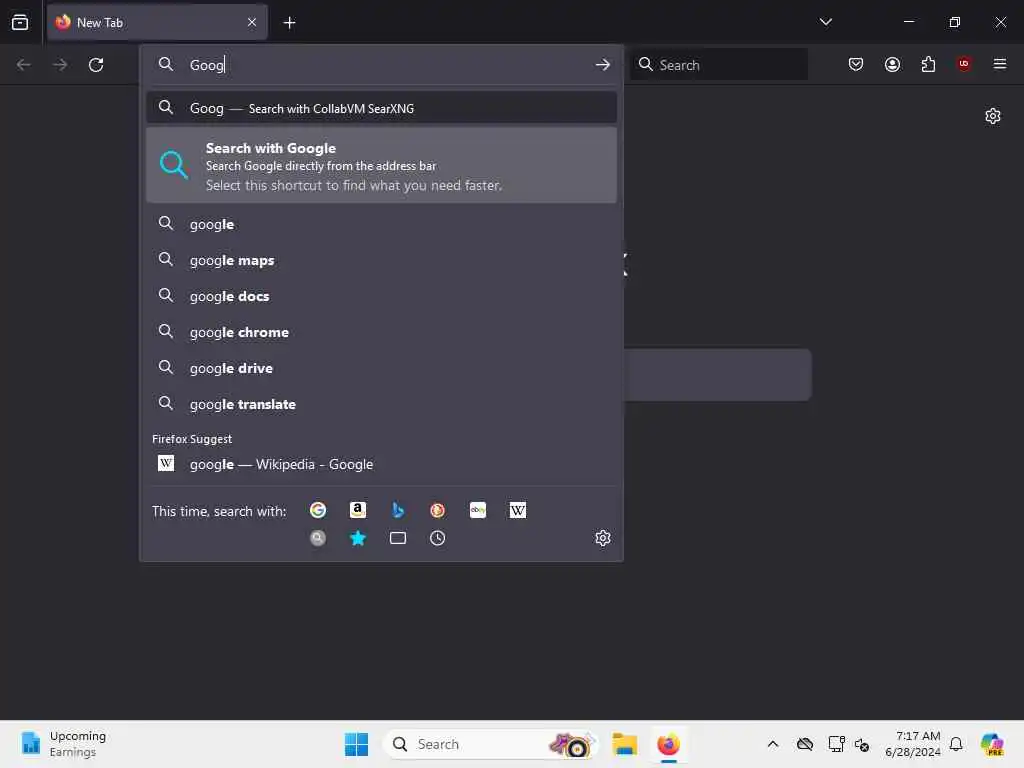
Task: Choose the google suggestion
Action: (382, 224)
